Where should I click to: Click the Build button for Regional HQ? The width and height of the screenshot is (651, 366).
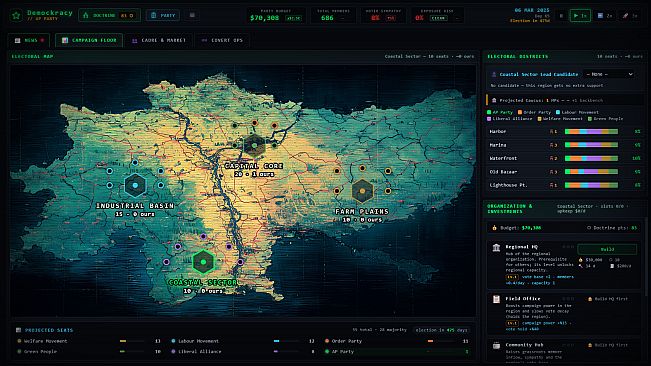pos(607,249)
